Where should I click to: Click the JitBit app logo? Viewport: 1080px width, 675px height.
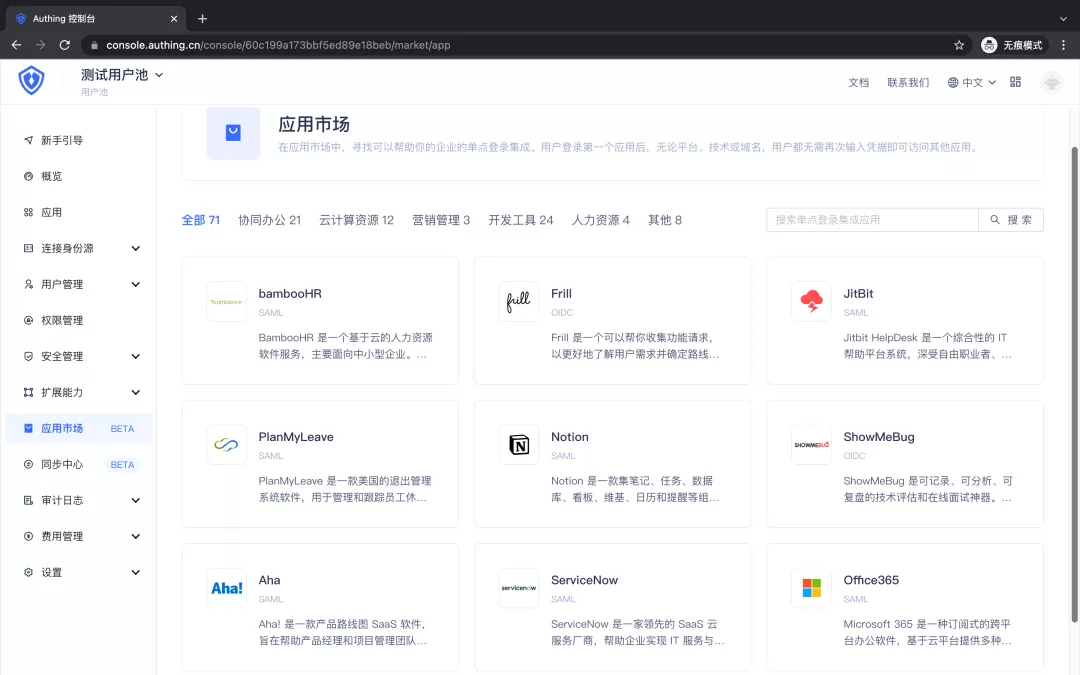point(811,301)
